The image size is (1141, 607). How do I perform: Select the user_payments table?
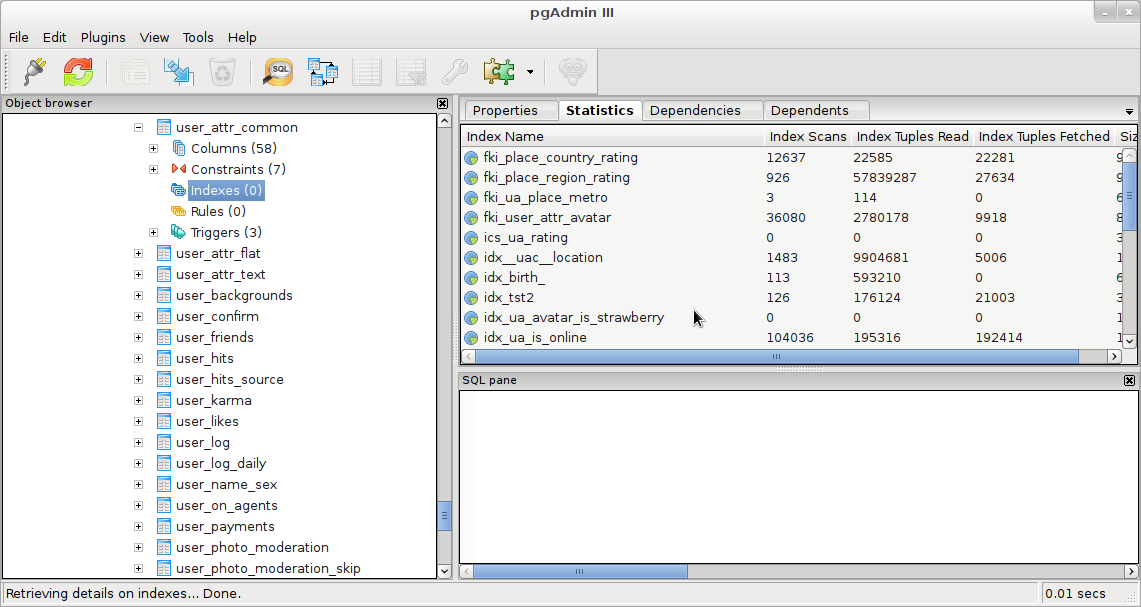(x=225, y=527)
